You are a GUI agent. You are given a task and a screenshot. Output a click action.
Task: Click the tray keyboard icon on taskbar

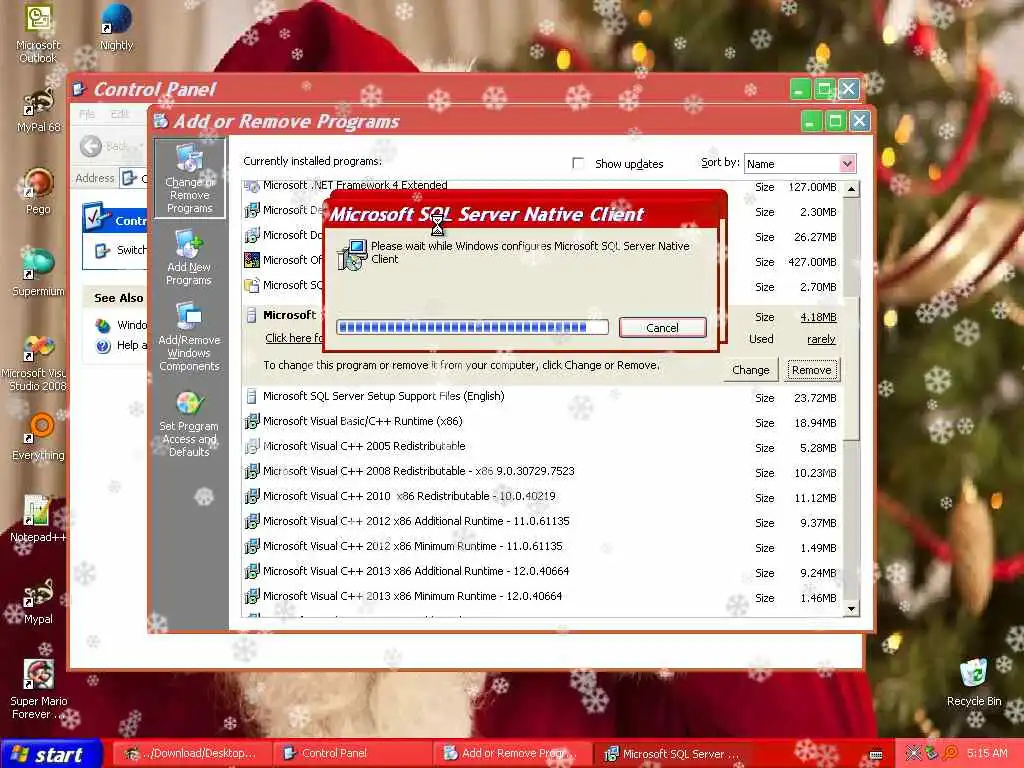point(876,754)
